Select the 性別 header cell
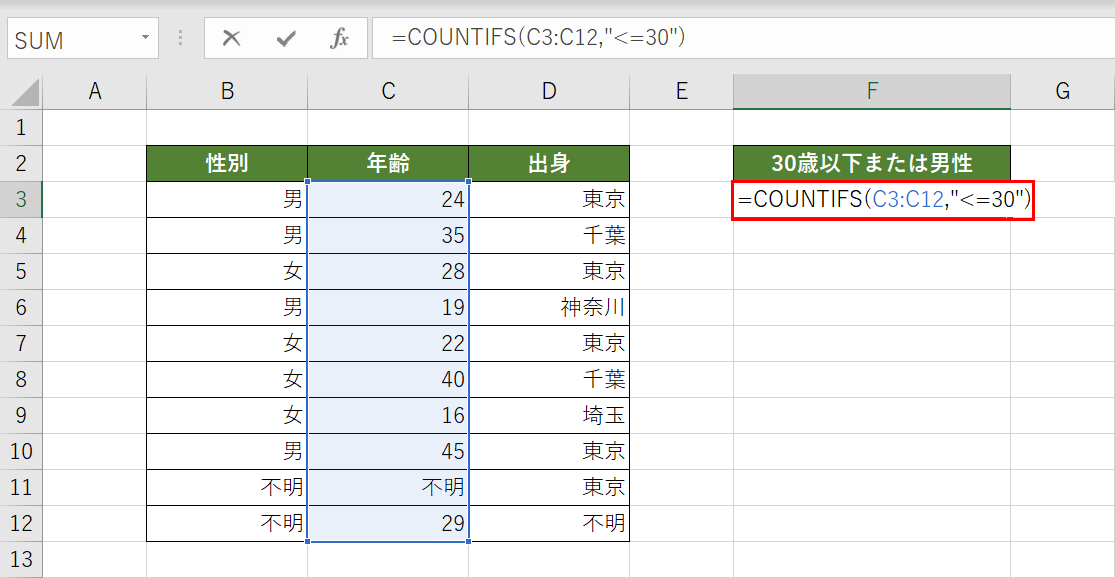Viewport: 1115px width, 578px height. coord(226,163)
